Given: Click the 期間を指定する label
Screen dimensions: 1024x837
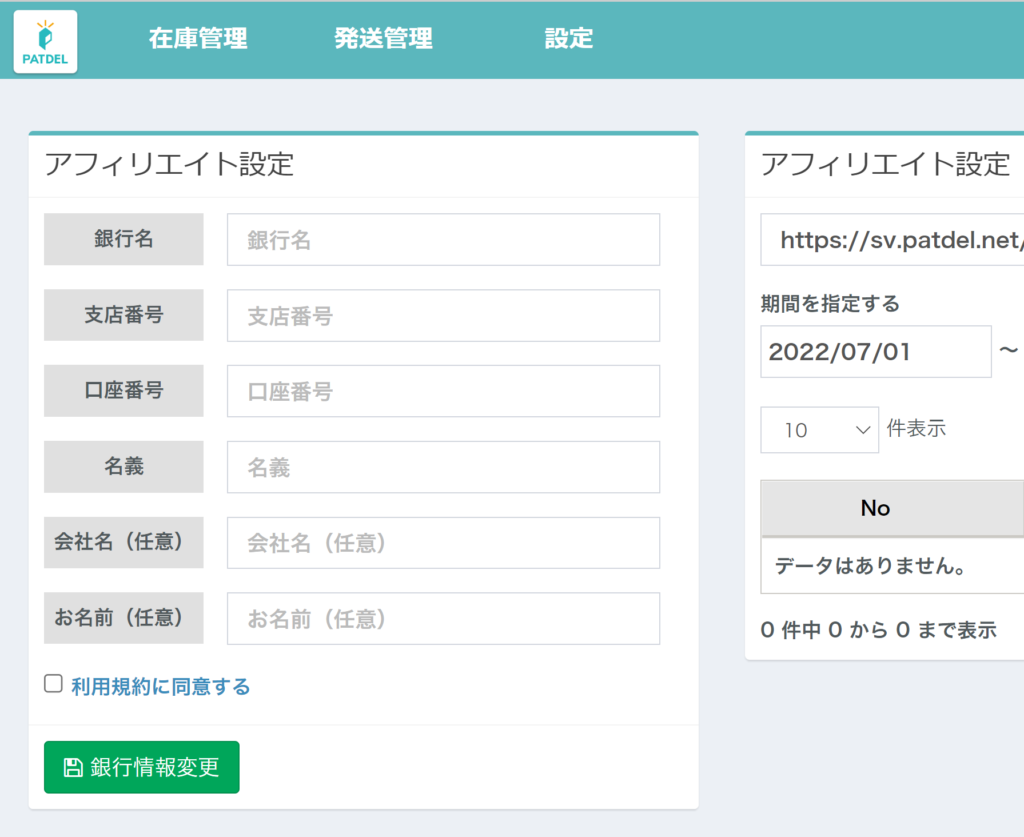Looking at the screenshot, I should (830, 303).
